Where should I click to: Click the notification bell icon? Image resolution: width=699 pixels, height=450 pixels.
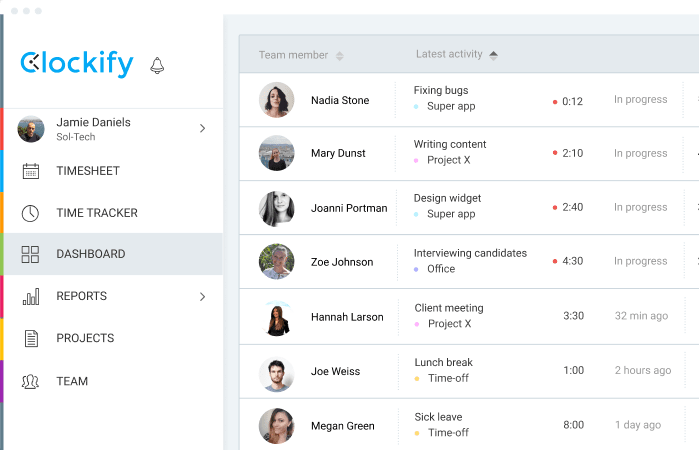(157, 65)
